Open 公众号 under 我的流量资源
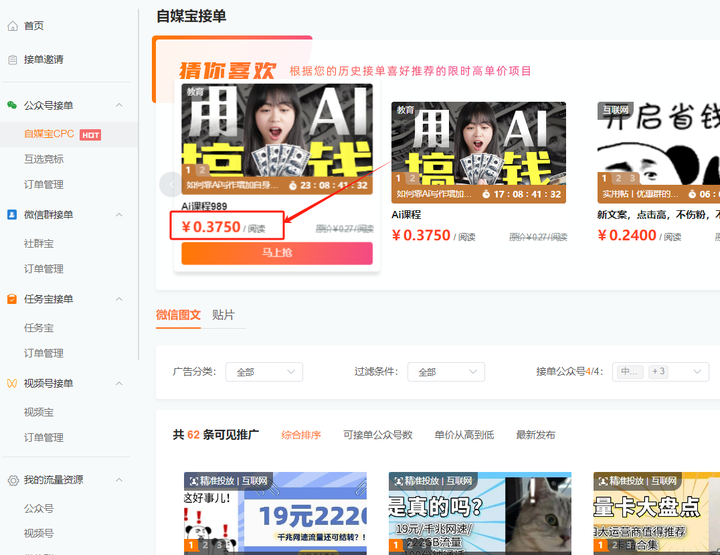 tap(39, 509)
